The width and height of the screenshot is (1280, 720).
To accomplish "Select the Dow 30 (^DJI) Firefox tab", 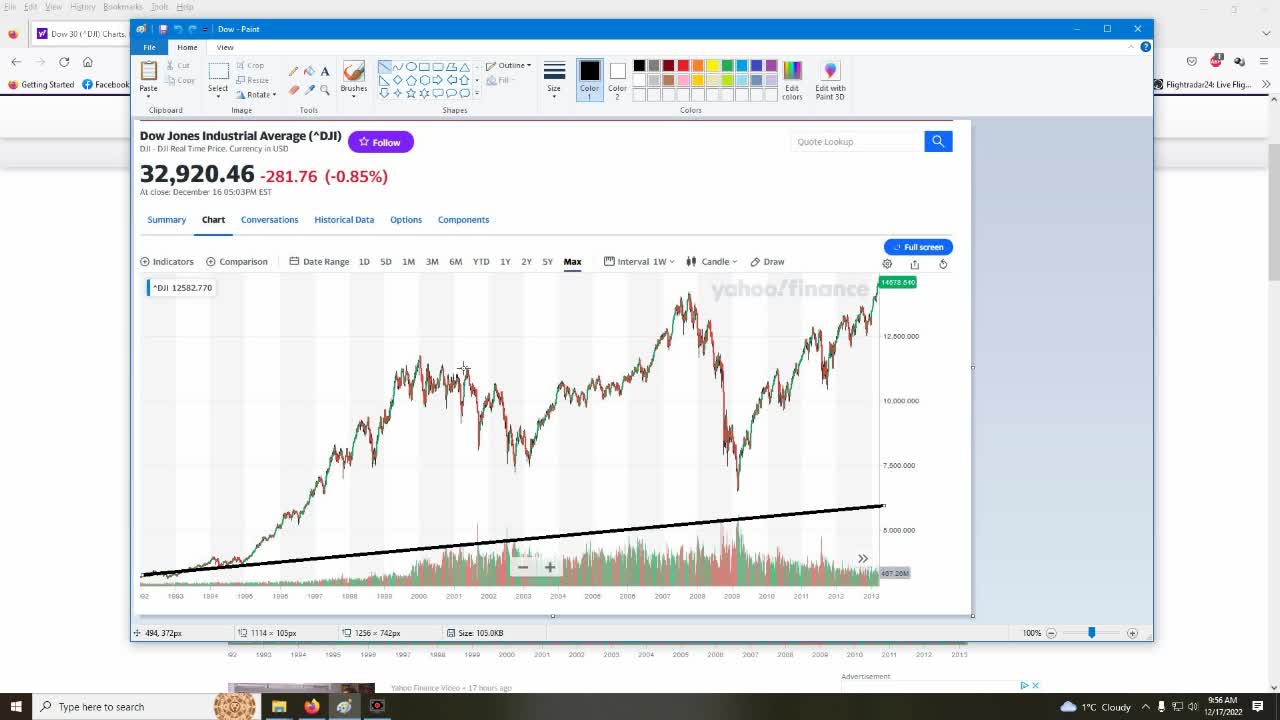I will 80,33.
